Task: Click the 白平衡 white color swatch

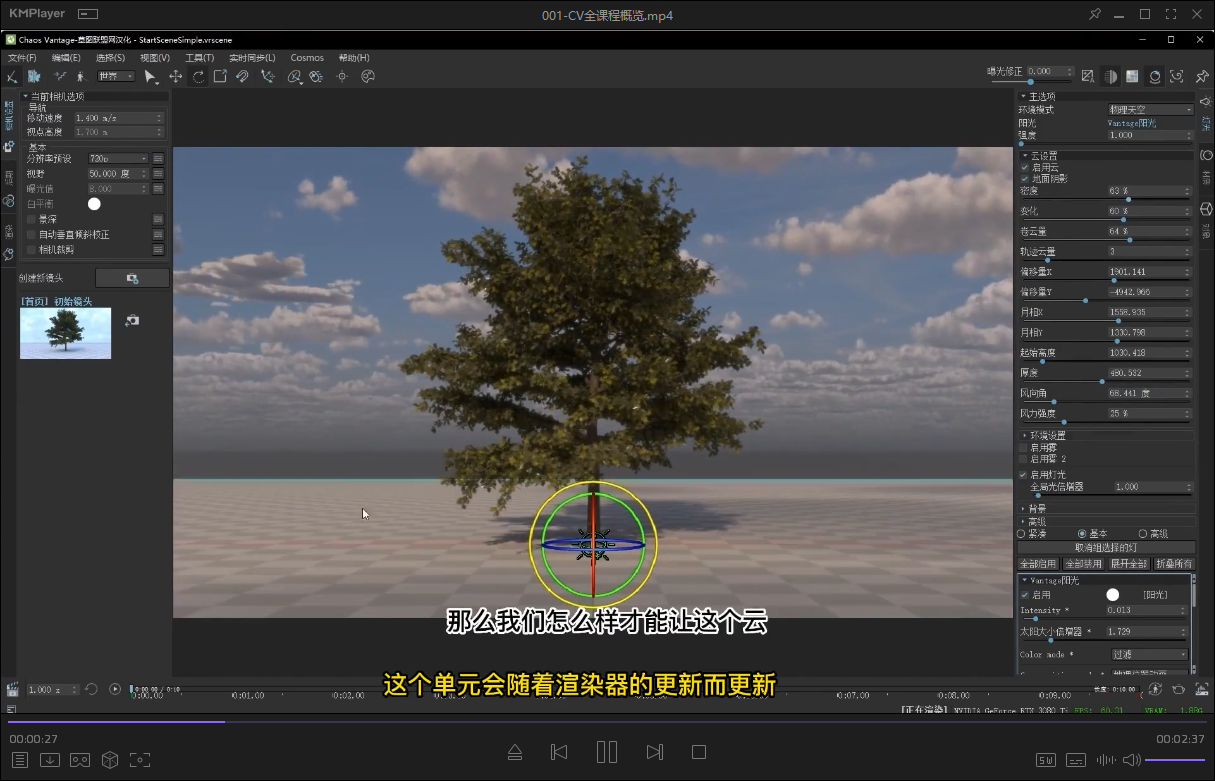Action: (x=94, y=204)
